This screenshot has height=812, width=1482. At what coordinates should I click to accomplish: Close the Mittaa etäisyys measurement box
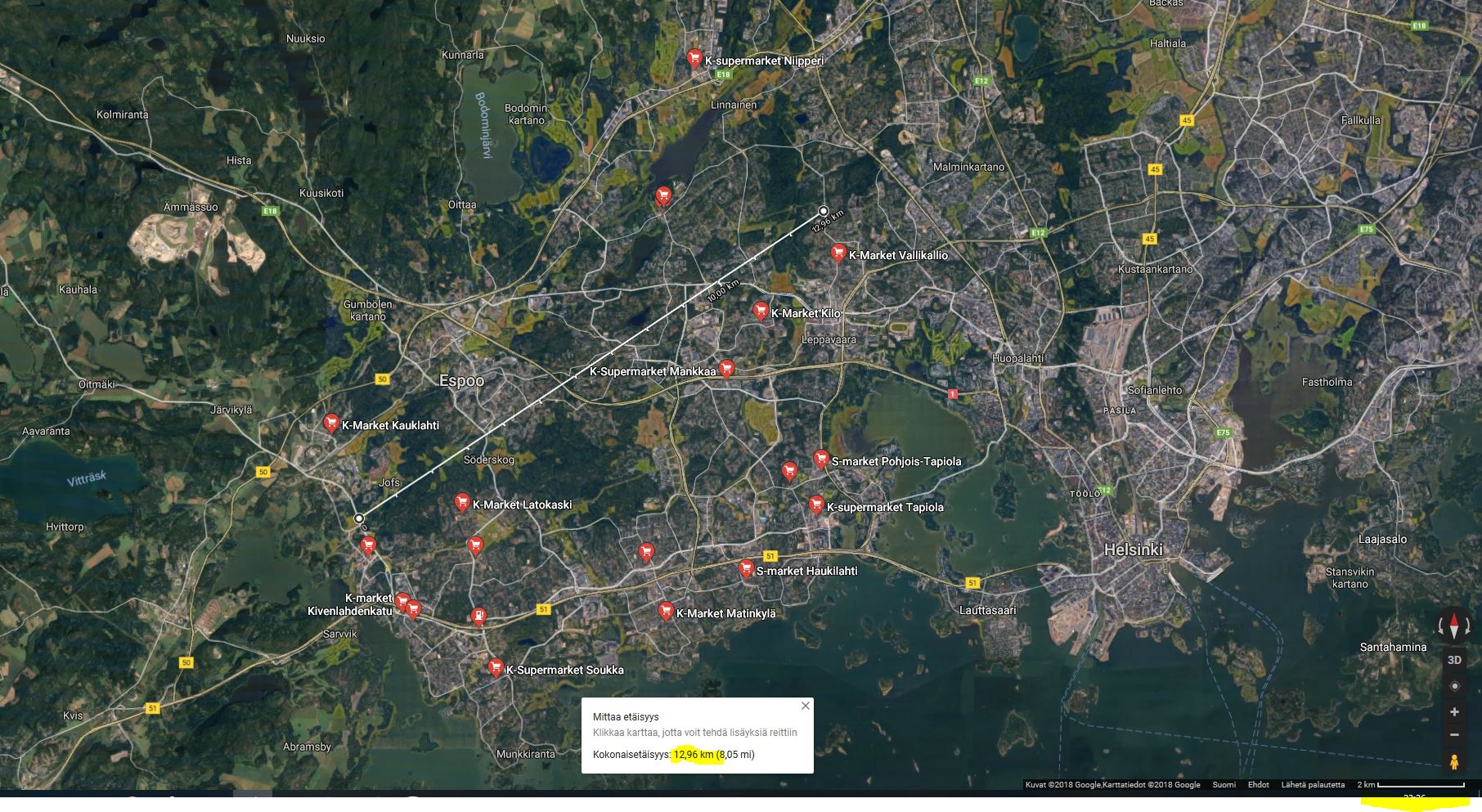click(805, 706)
